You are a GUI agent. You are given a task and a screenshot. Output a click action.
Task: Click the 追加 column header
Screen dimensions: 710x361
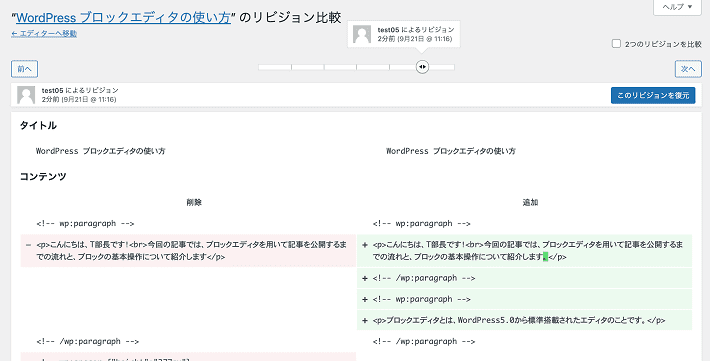530,202
